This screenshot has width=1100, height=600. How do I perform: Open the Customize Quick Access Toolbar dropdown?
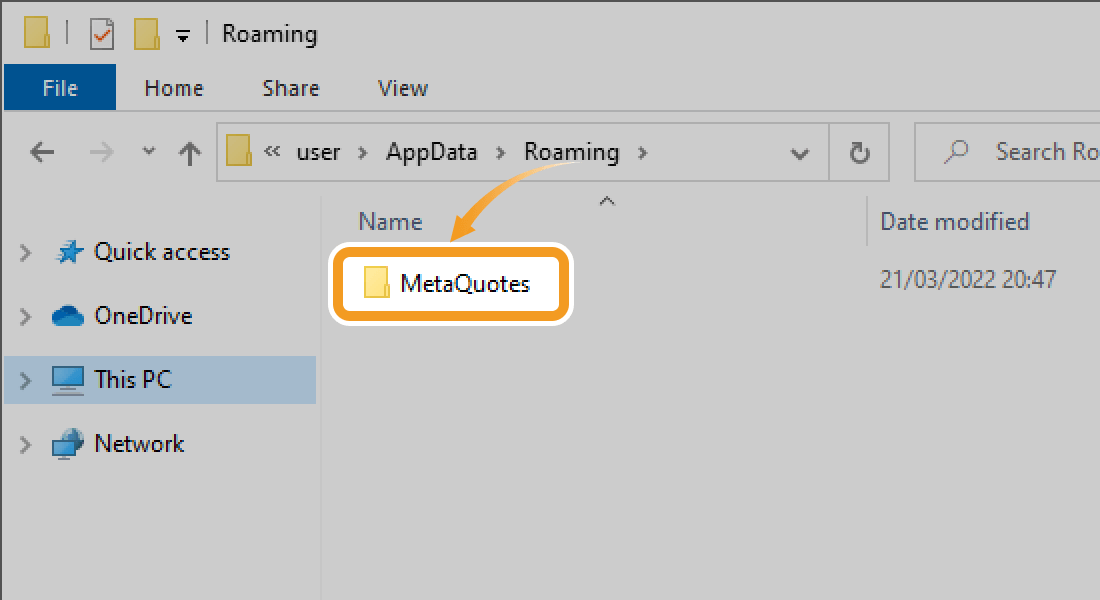point(182,35)
